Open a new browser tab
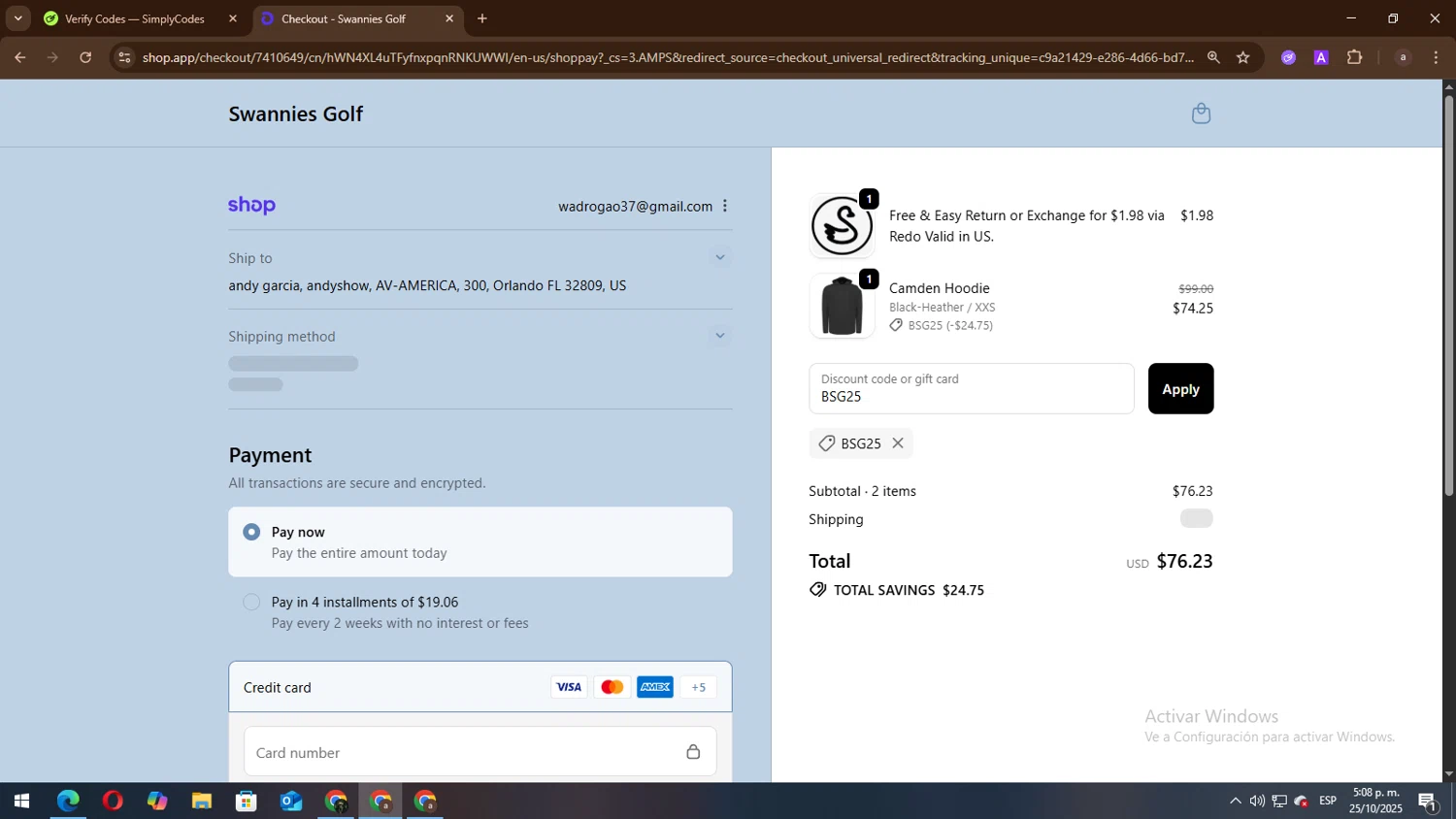 (x=482, y=18)
